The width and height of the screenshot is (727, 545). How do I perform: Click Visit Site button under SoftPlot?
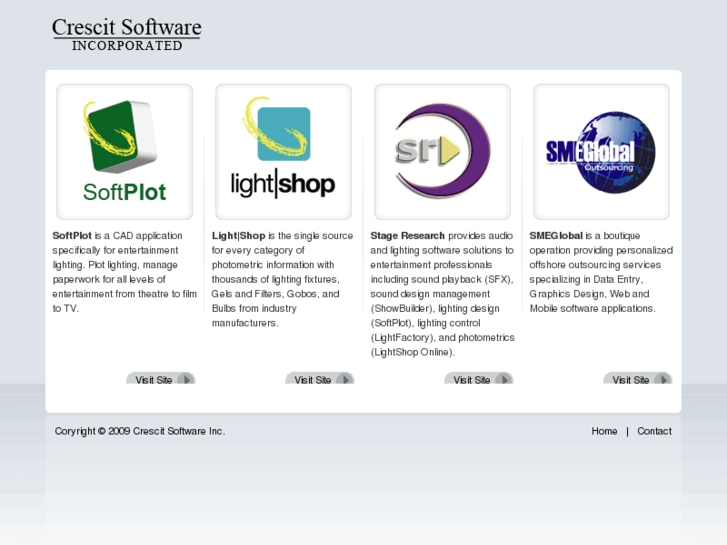160,379
